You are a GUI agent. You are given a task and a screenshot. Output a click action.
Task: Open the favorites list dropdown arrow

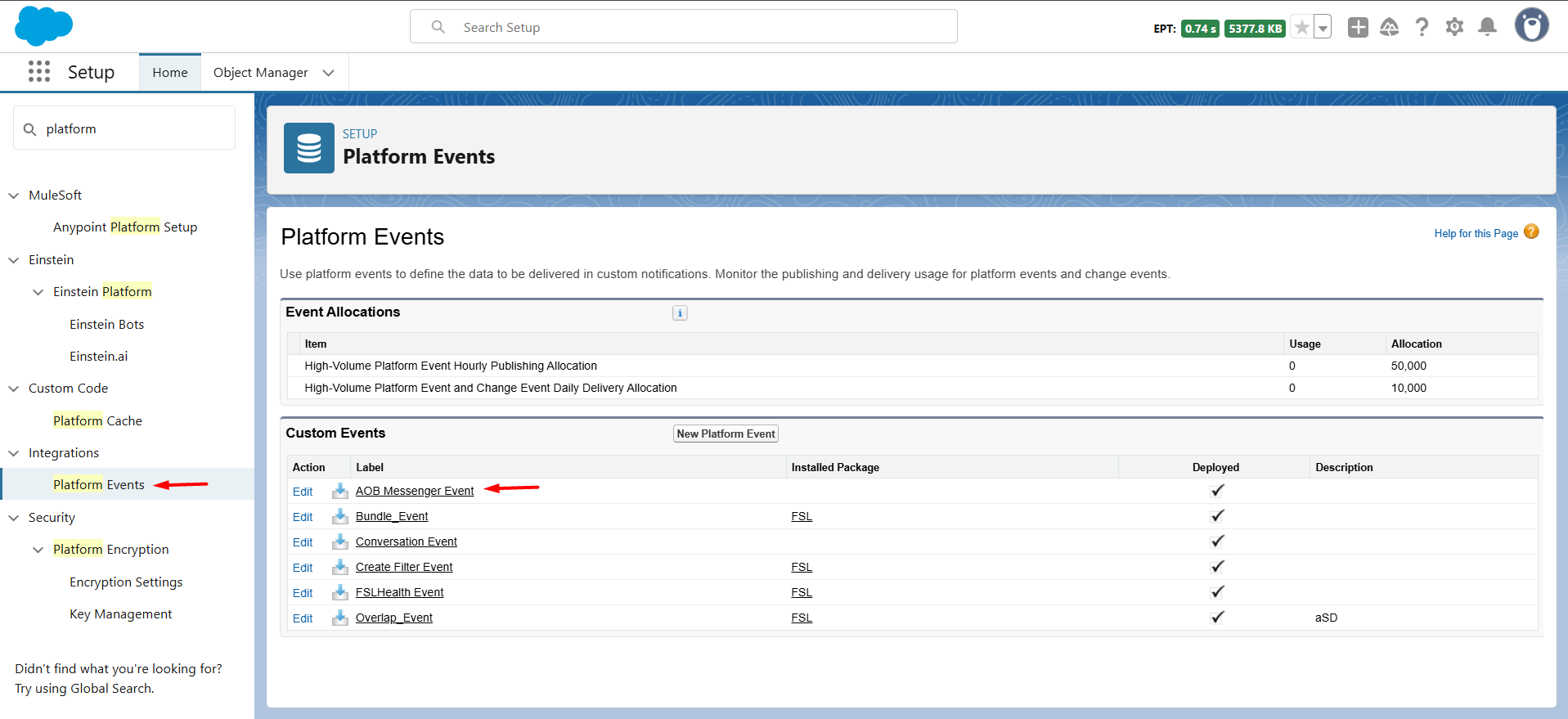click(1323, 28)
